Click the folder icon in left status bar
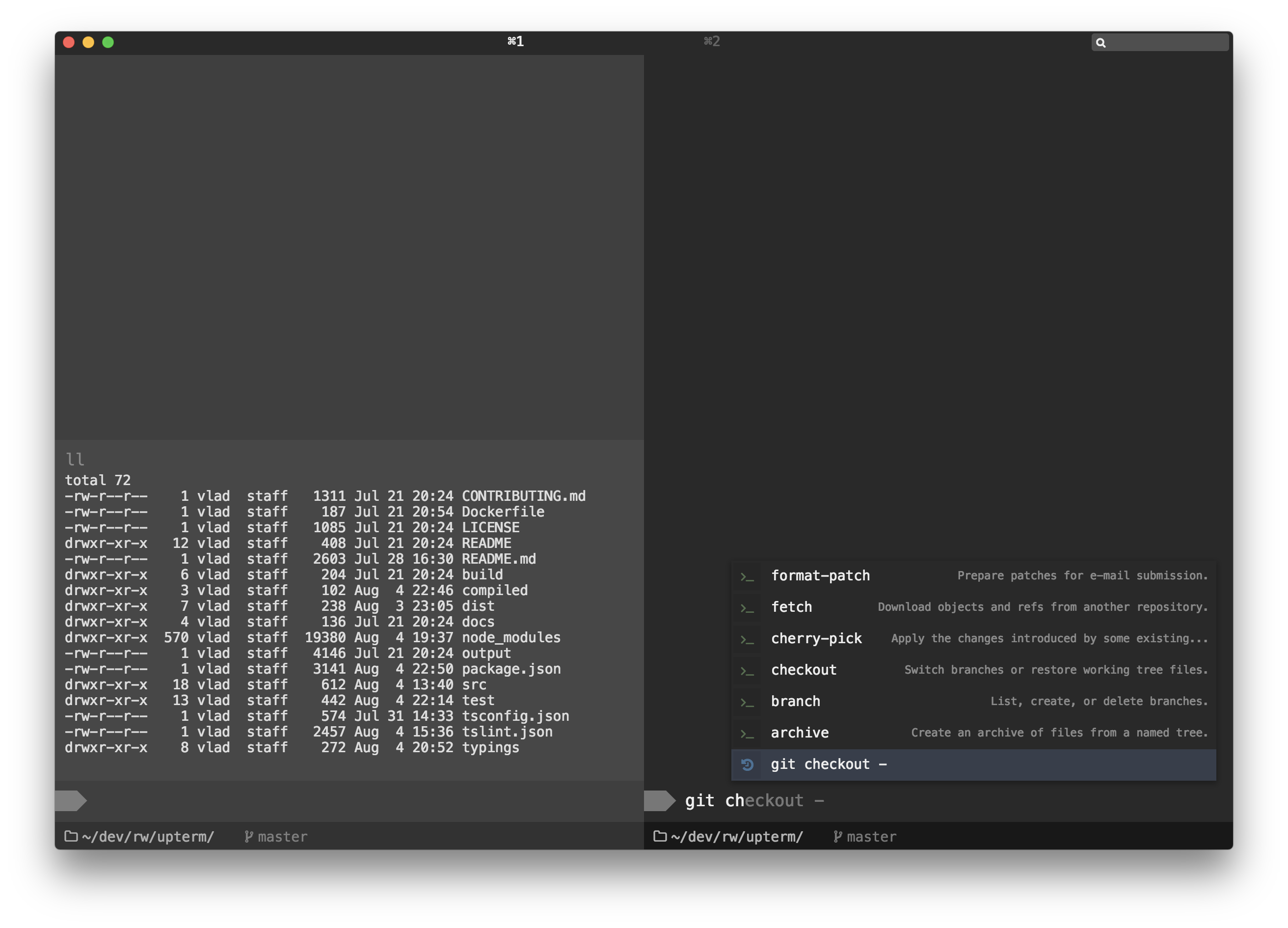This screenshot has width=1288, height=928. 71,836
